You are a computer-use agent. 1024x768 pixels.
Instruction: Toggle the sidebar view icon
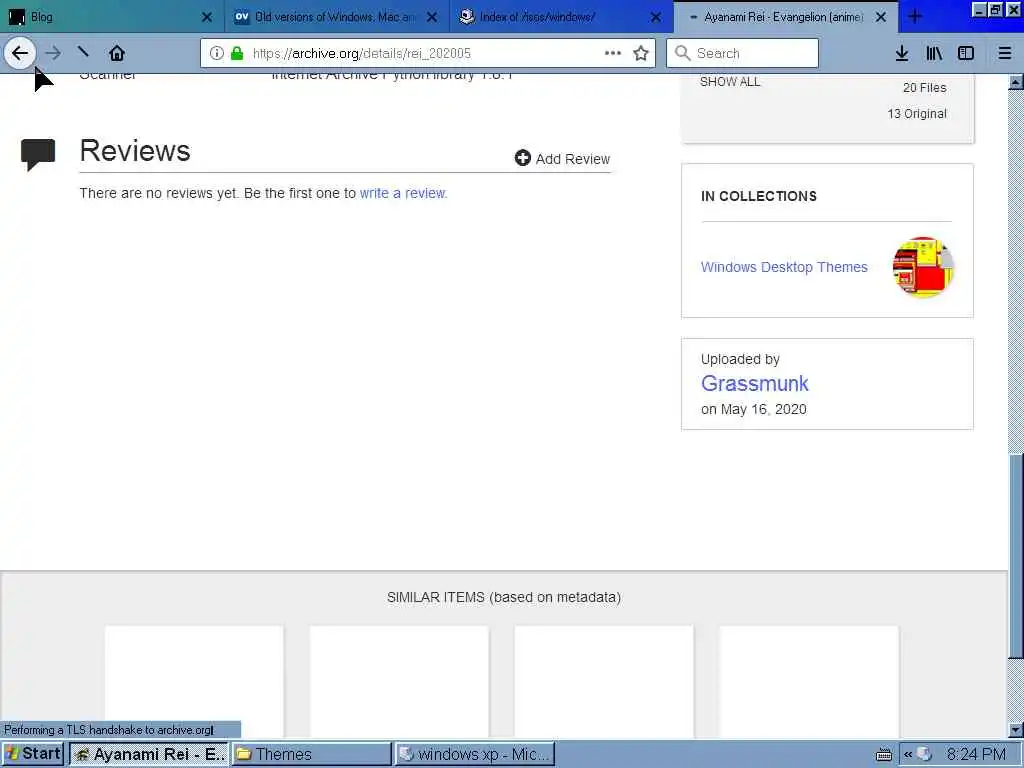point(966,53)
